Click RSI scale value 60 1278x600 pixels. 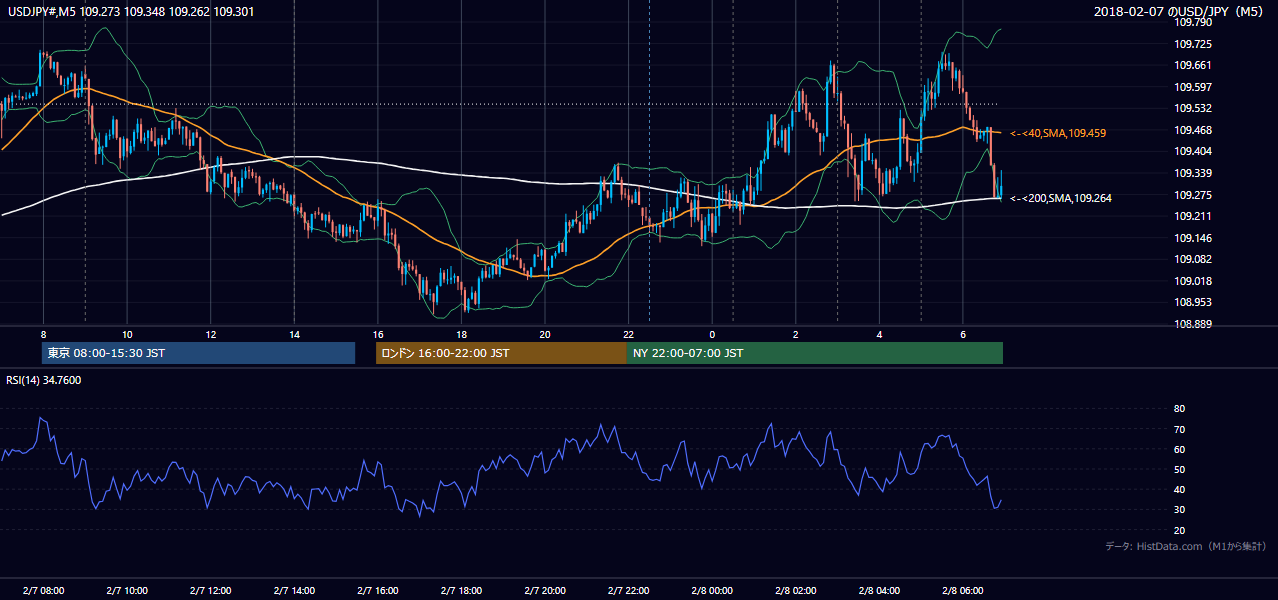1179,449
